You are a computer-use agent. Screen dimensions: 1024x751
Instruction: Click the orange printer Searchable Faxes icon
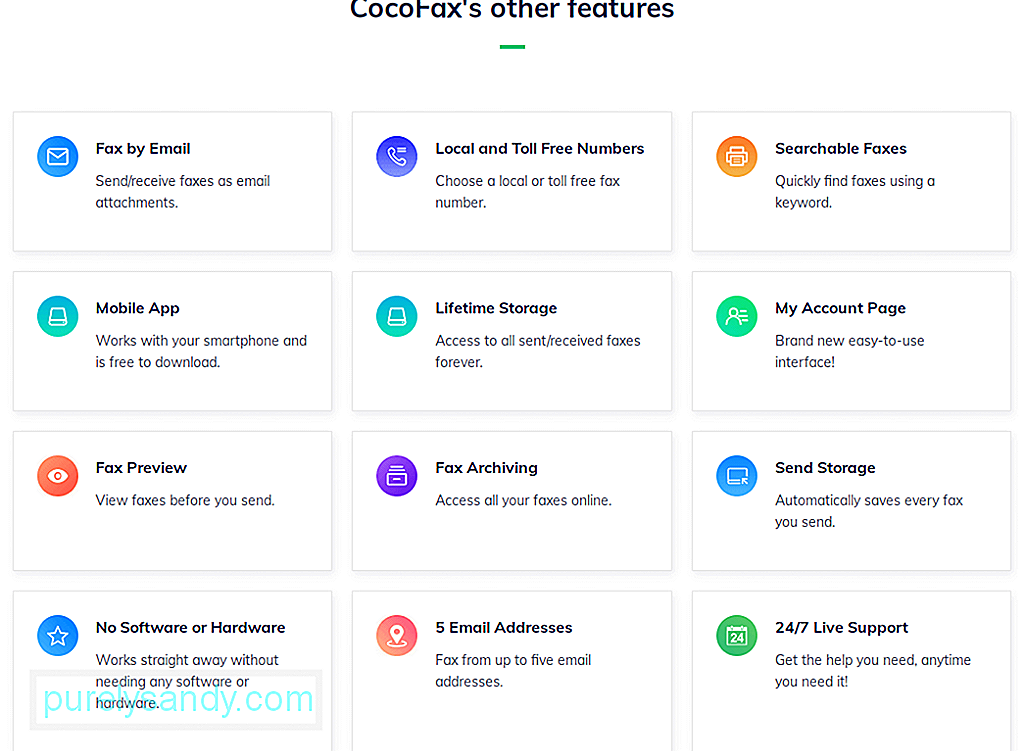pos(737,157)
